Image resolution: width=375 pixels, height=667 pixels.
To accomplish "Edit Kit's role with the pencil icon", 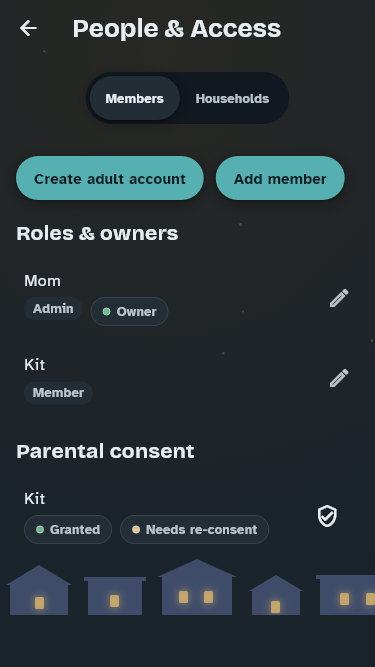I will tap(339, 378).
